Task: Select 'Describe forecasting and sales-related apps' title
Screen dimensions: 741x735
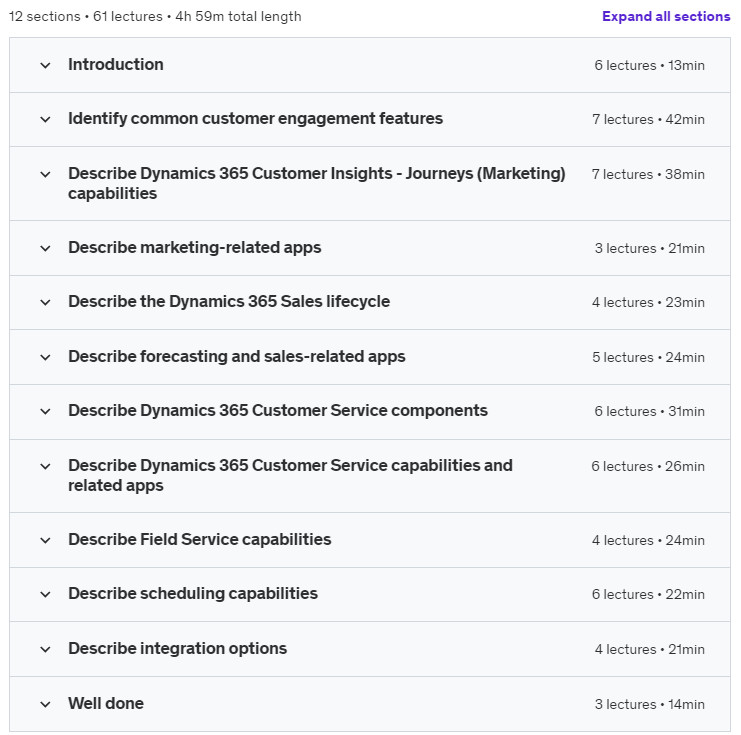Action: tap(237, 356)
